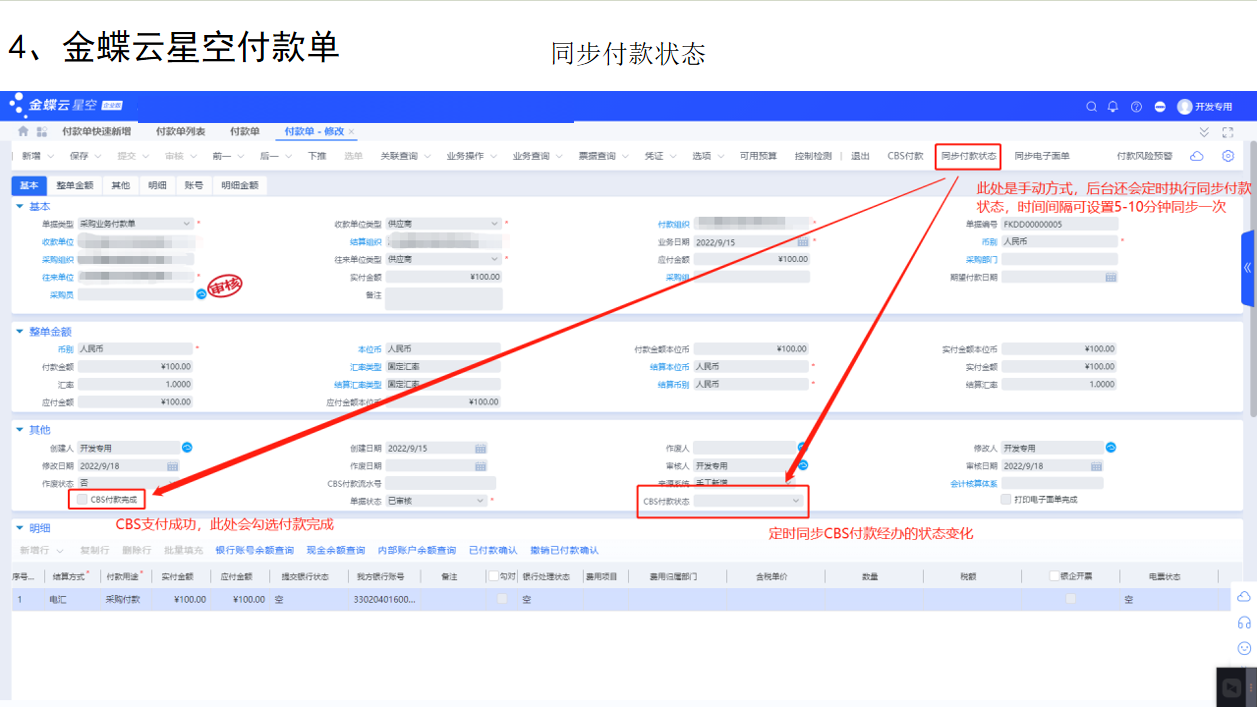Click the blue icon beside 创建人 field
The image size is (1257, 707).
coord(186,447)
